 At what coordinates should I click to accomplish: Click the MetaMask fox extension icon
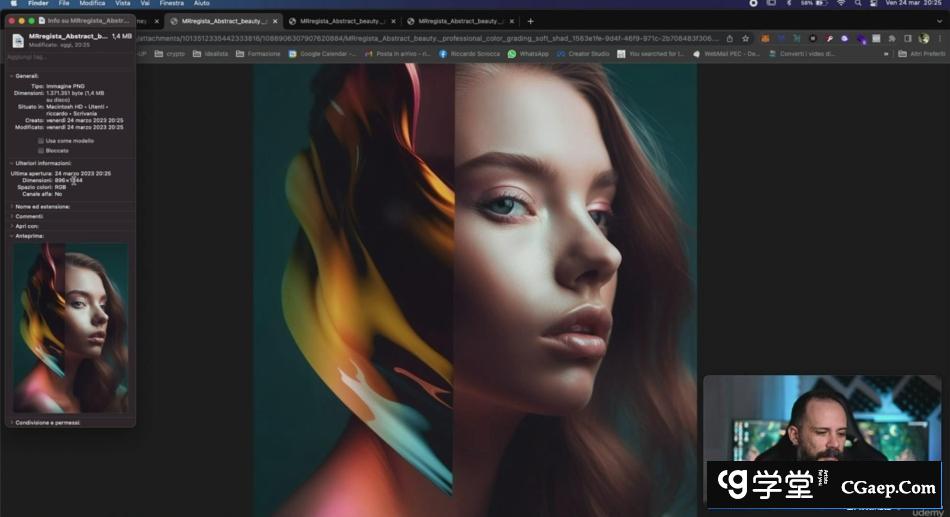coord(766,38)
